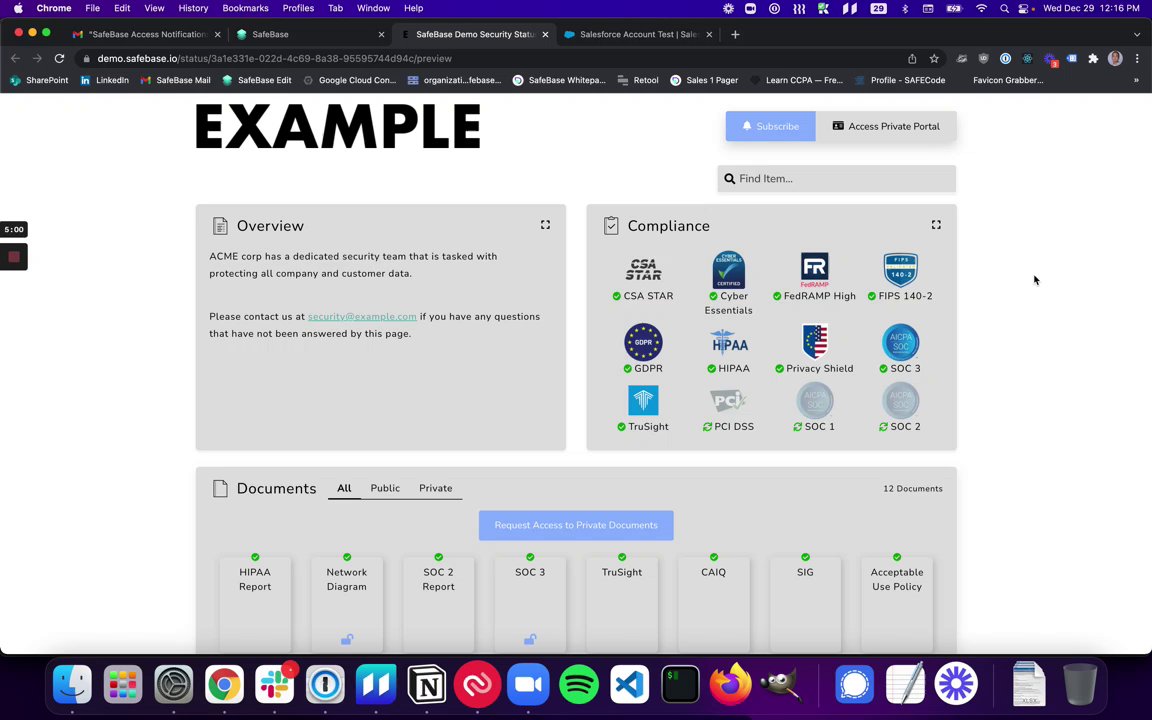Screen dimensions: 1152x720
Task: Select the PCI DSS logo
Action: coord(728,400)
